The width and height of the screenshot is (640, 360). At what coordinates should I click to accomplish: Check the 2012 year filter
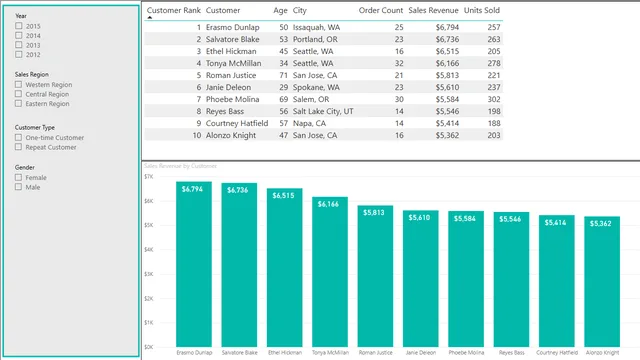coord(19,54)
